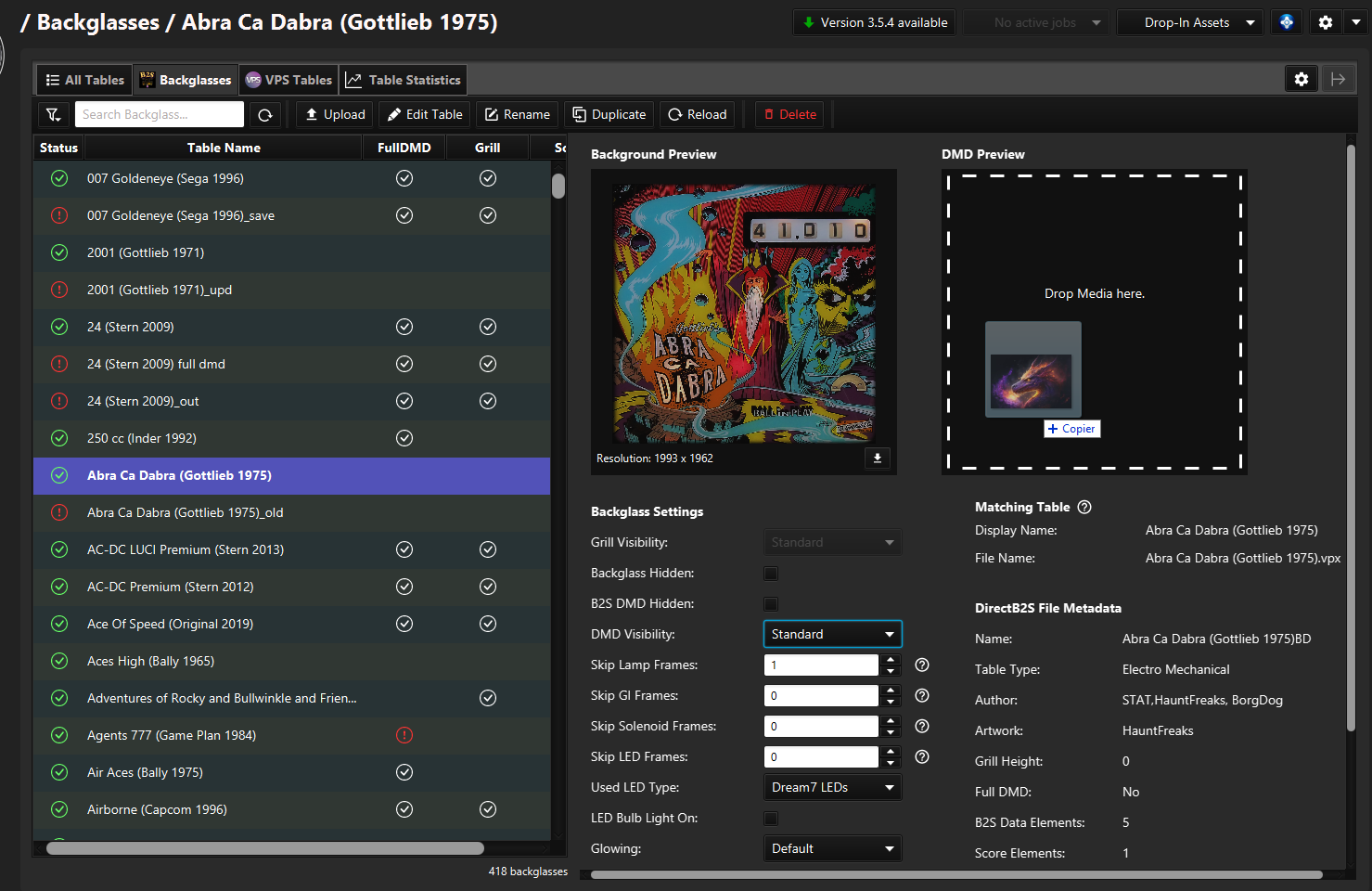Show help for Skip LED Frames
This screenshot has width=1372, height=891.
tap(922, 756)
